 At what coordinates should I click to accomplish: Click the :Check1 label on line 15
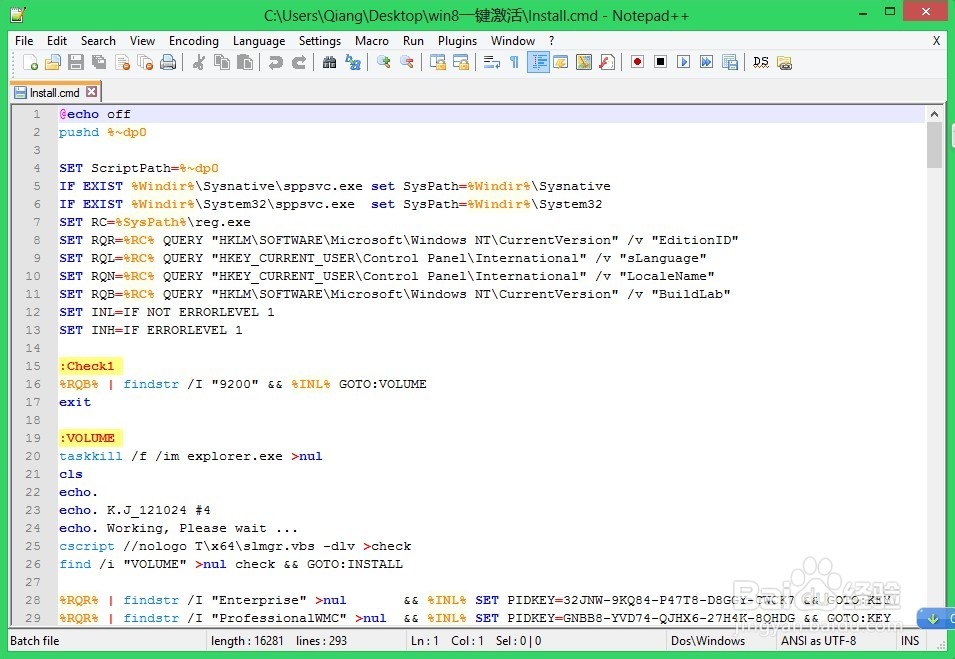coord(86,366)
